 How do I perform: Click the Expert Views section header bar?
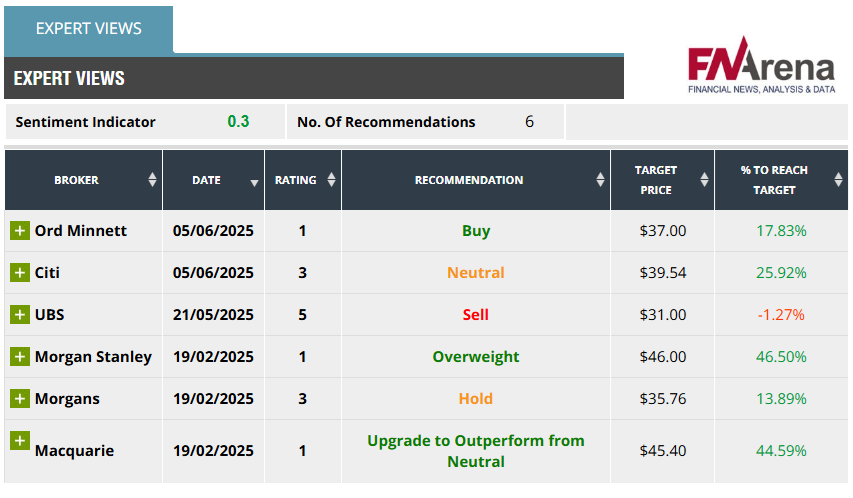click(x=313, y=78)
